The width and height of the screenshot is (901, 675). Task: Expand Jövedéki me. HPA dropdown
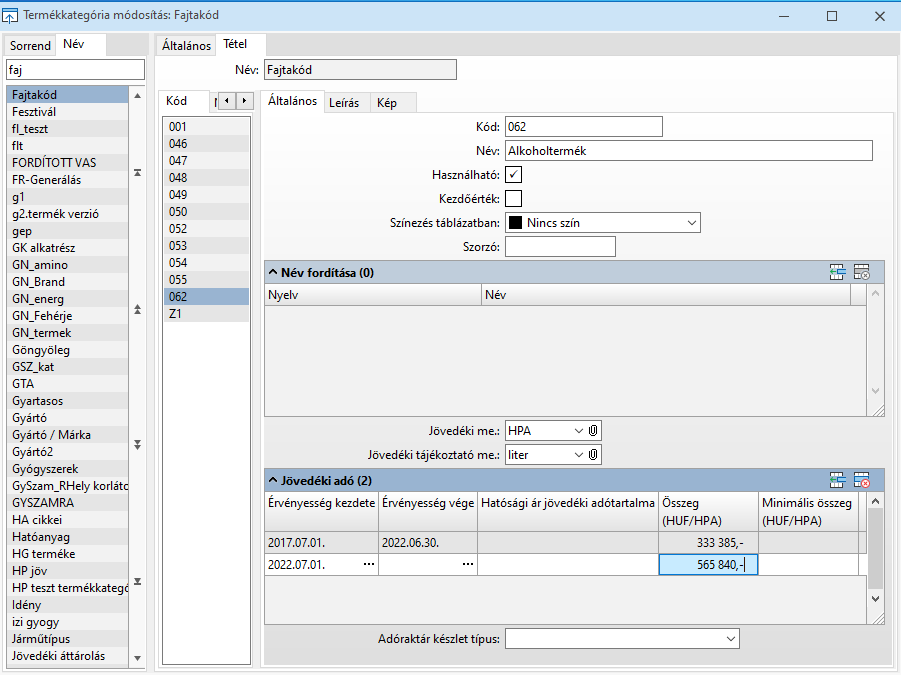[x=577, y=430]
